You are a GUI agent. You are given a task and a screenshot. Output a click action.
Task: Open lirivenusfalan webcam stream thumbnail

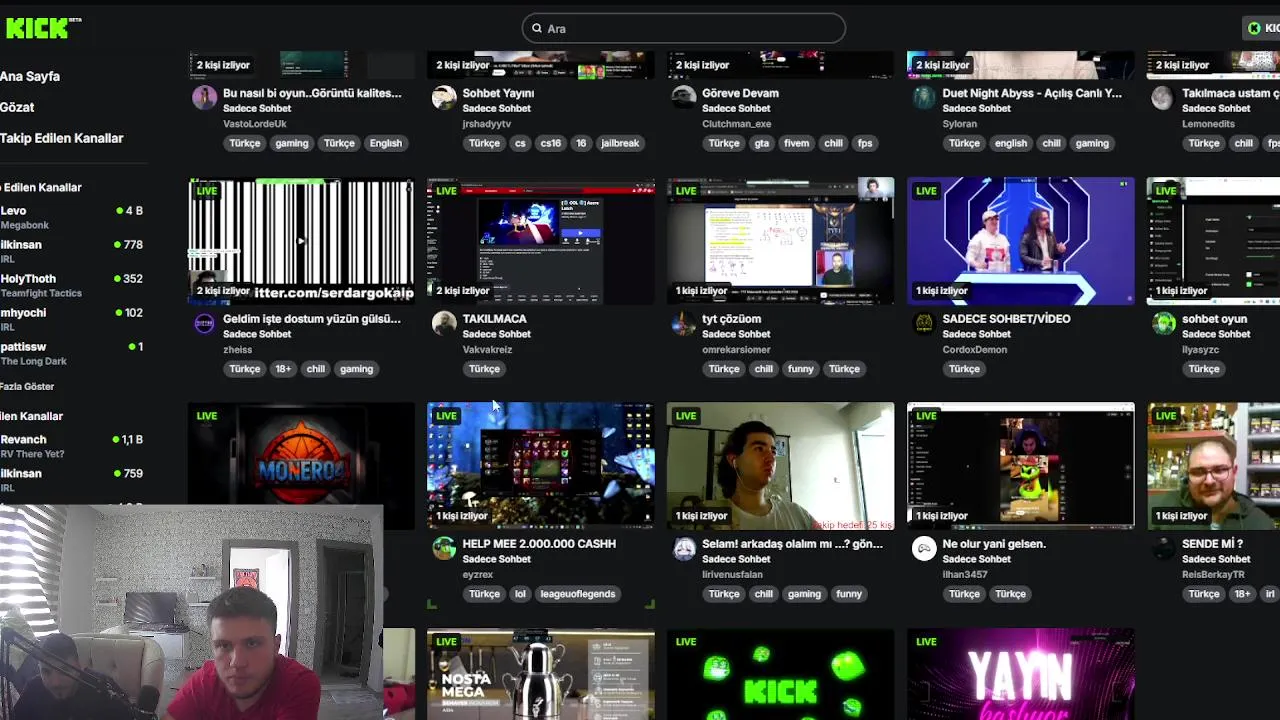click(781, 465)
